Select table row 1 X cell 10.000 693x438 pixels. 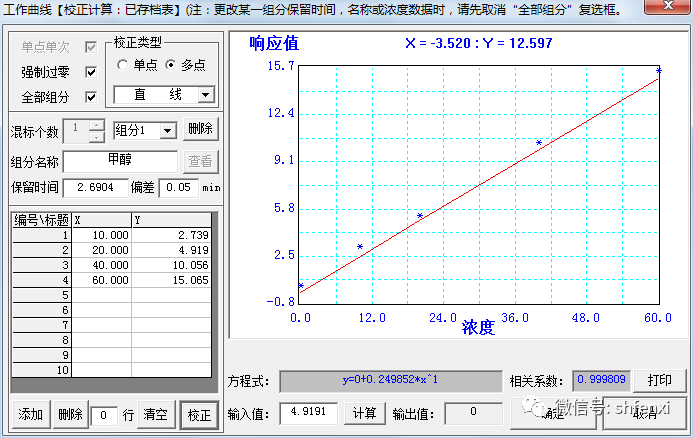point(101,235)
